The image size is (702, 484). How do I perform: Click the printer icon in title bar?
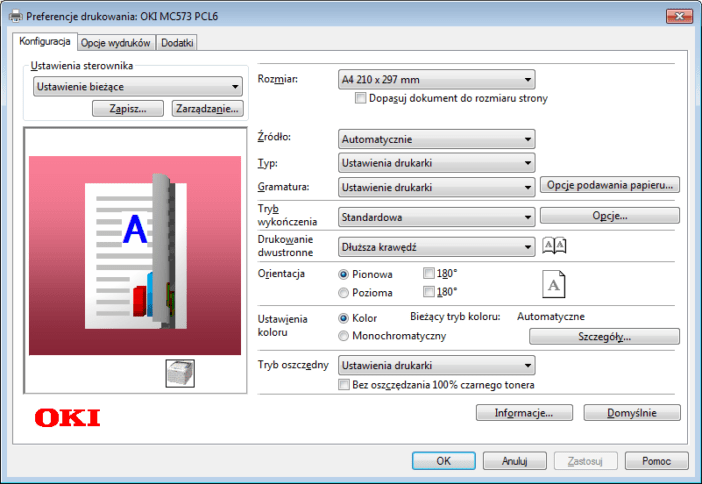tap(16, 17)
